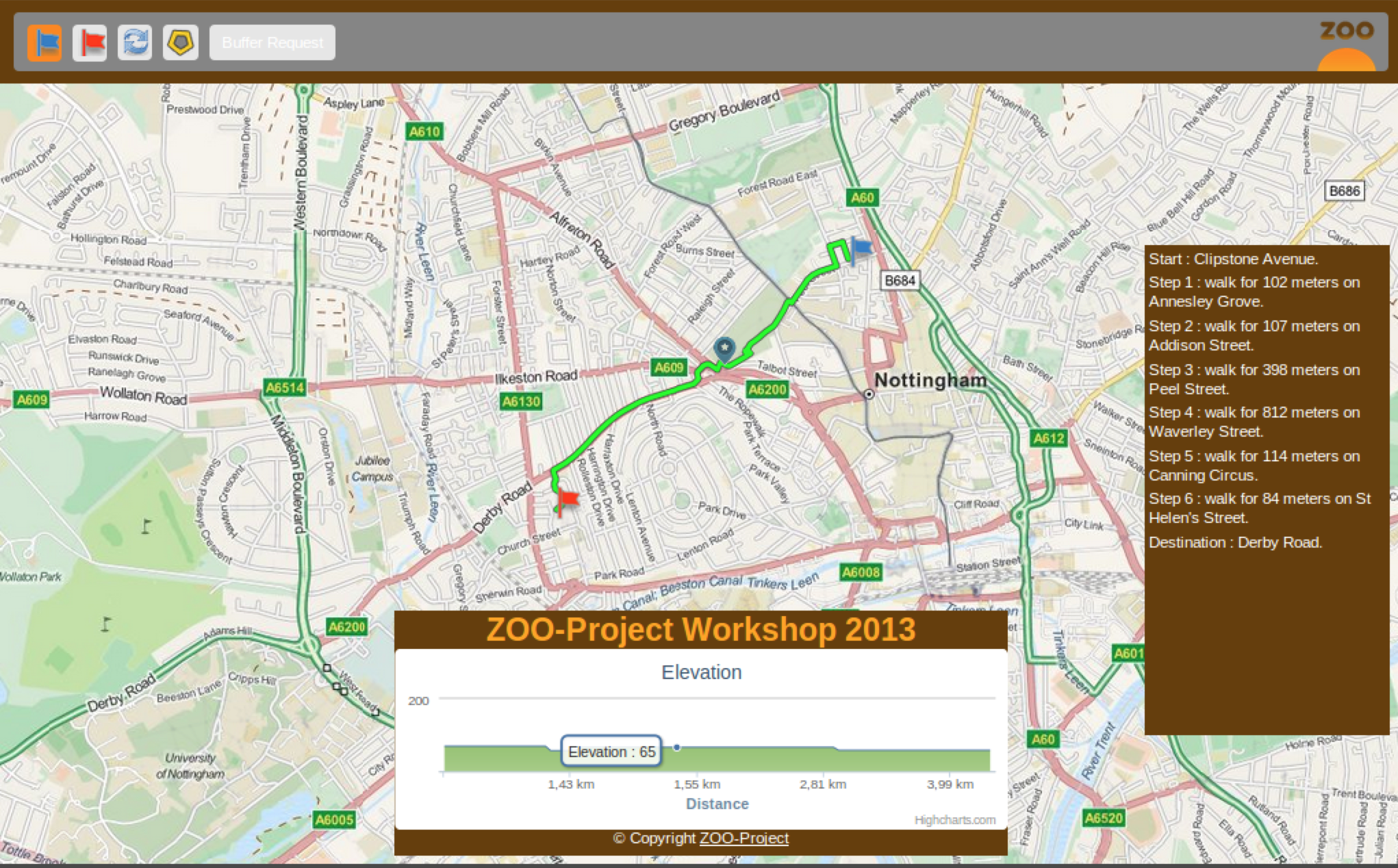Click the Elevation chart title
The image size is (1398, 868).
[701, 672]
